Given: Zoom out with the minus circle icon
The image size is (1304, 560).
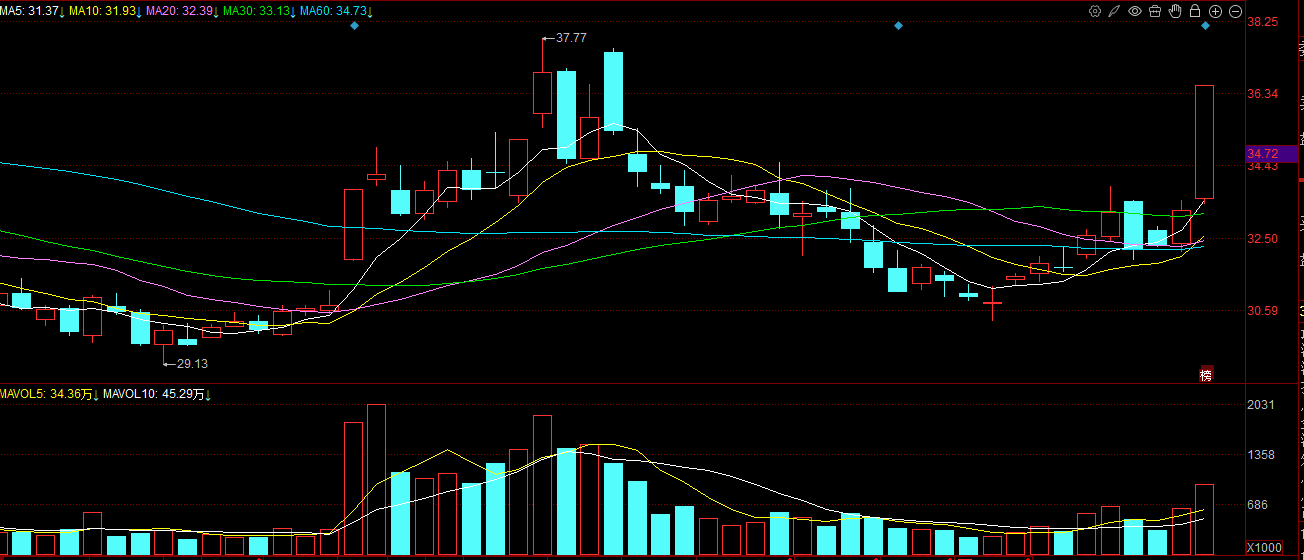Looking at the screenshot, I should (x=1235, y=11).
